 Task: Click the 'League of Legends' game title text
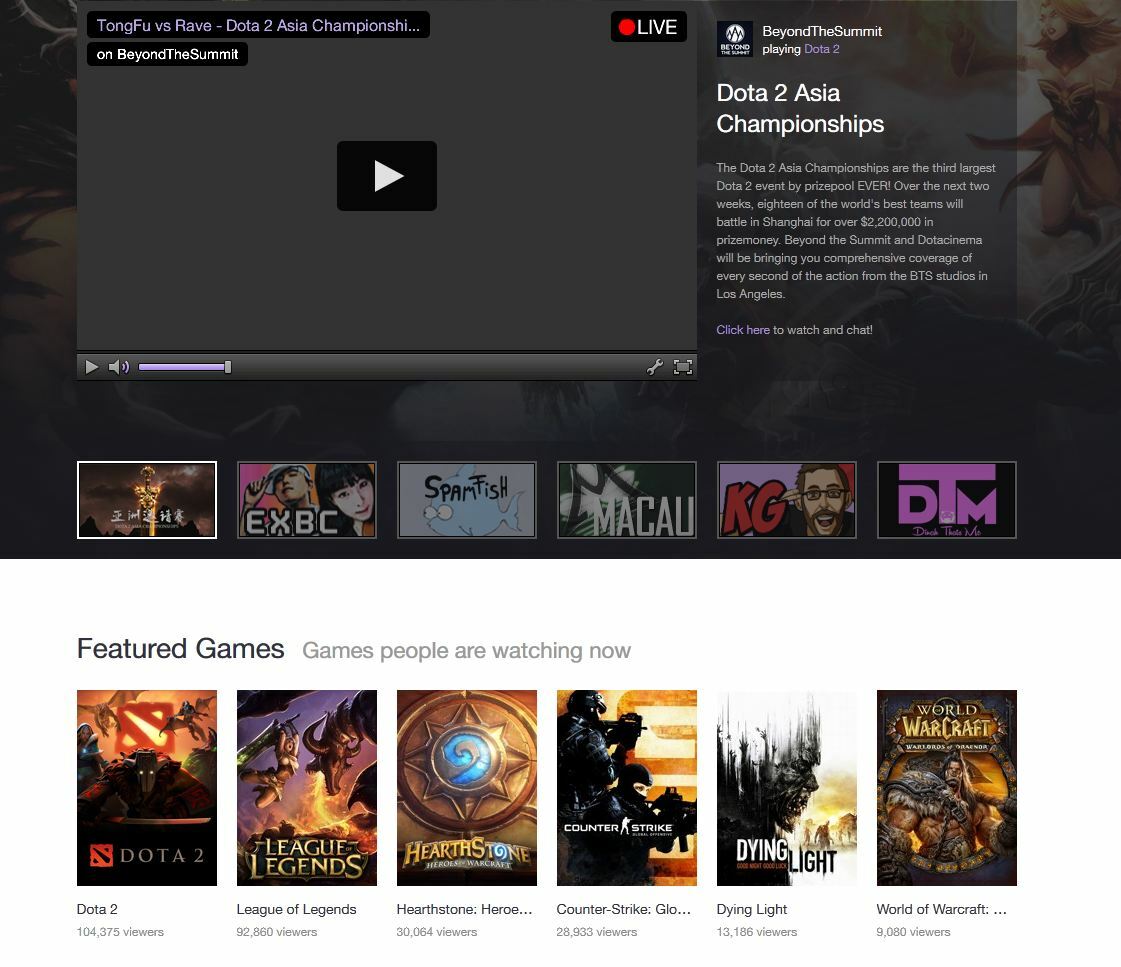(x=297, y=910)
